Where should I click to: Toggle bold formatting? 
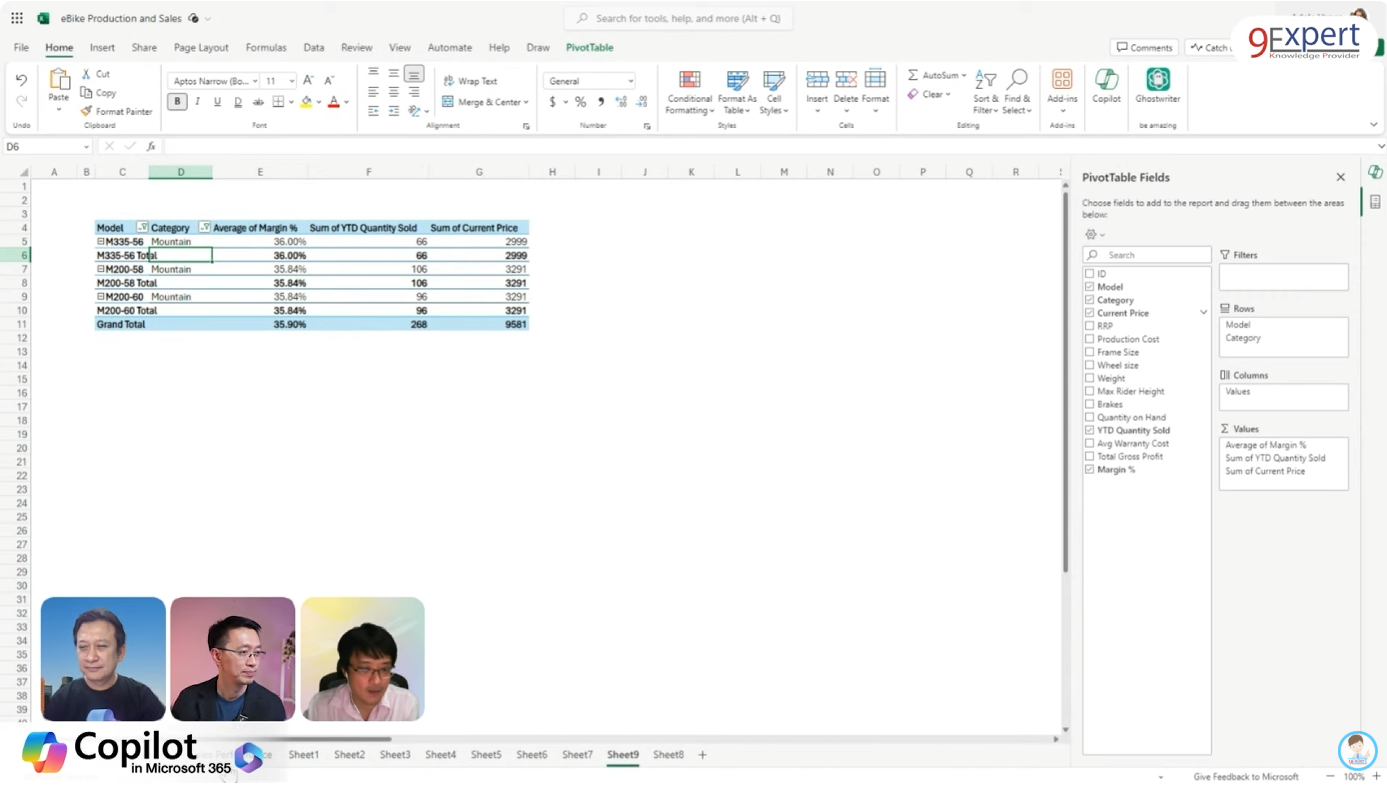[x=177, y=102]
